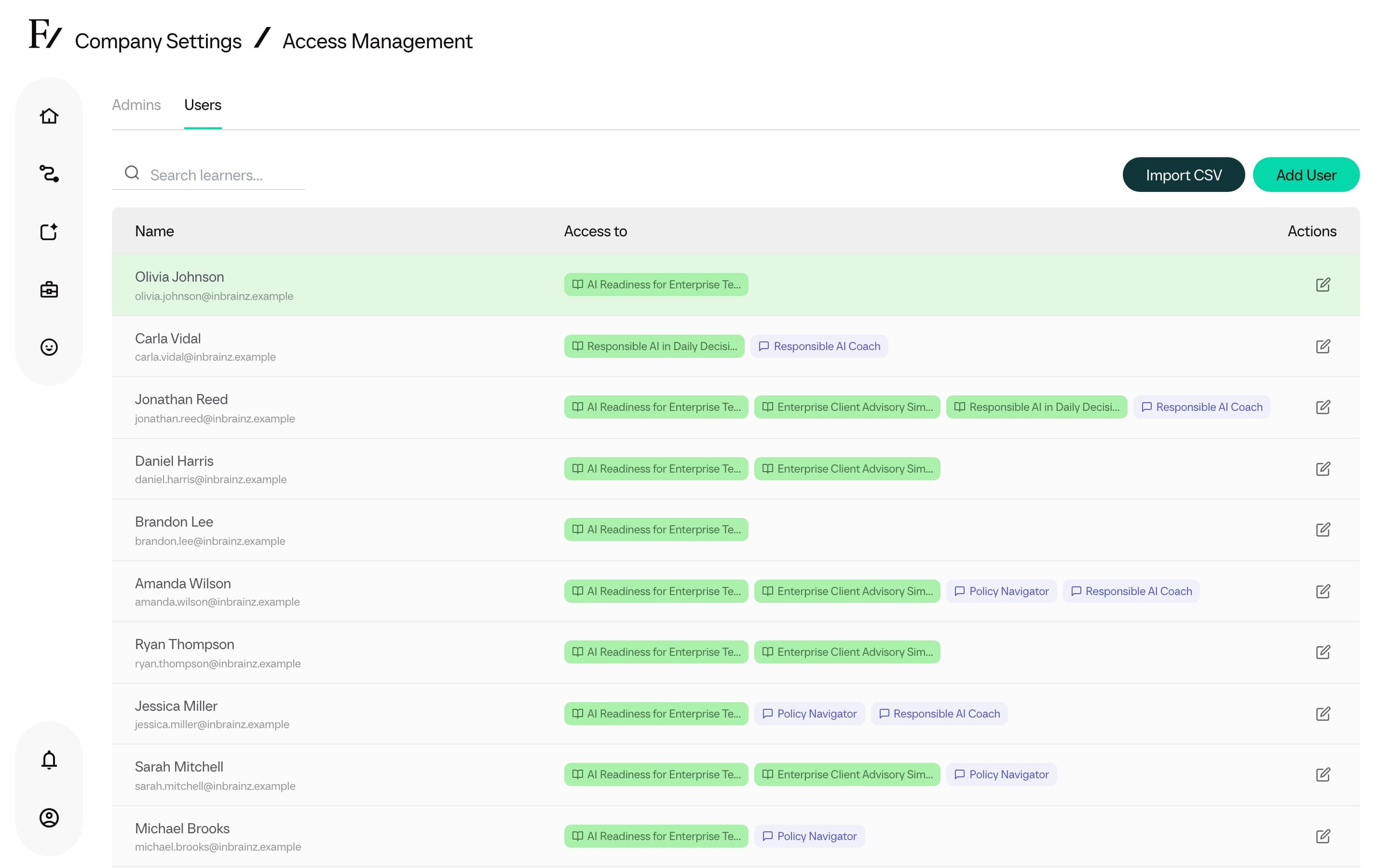Click Jonathan Reed's Enterprise Client Advisory tag
The width and height of the screenshot is (1389, 868).
click(x=846, y=407)
